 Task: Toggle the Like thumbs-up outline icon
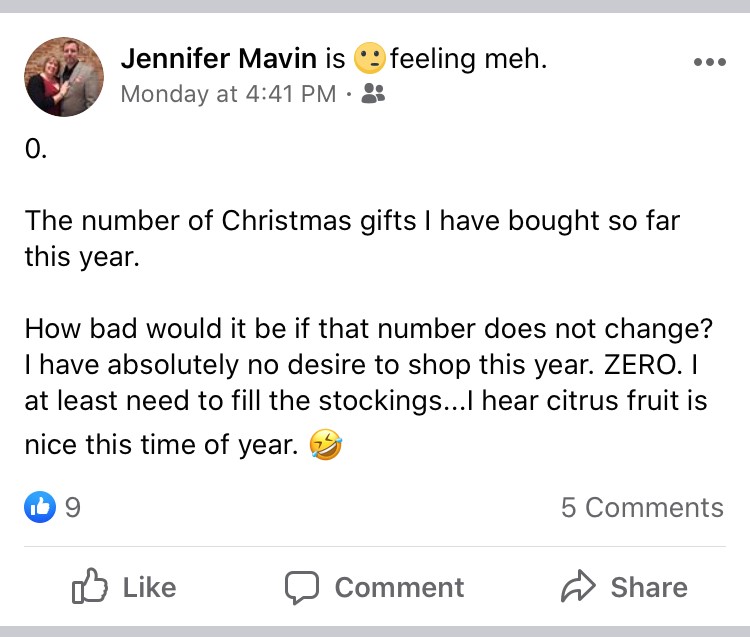click(x=88, y=587)
